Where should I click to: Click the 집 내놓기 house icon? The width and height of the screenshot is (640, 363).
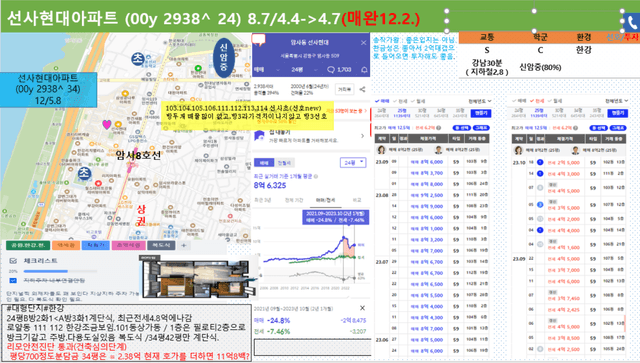click(x=259, y=136)
